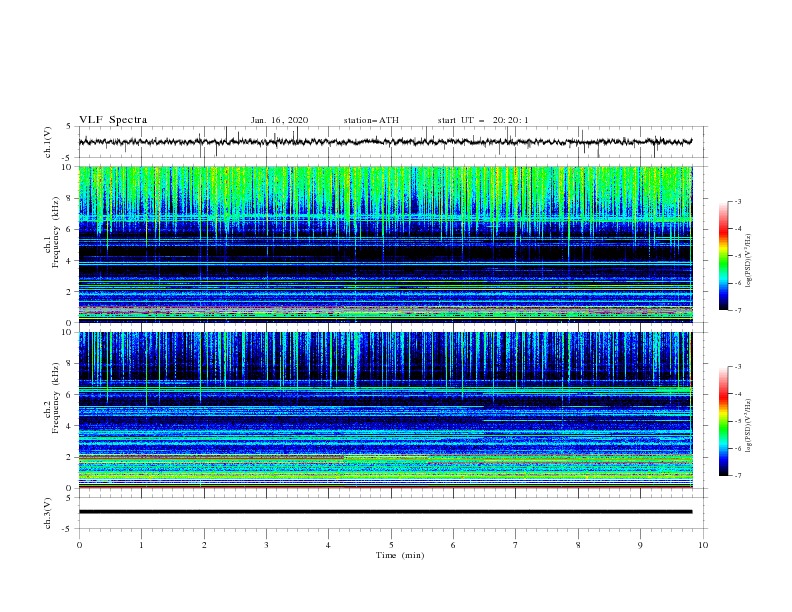Click the ch.1 voltage waveform trace
The height and width of the screenshot is (612, 792).
tap(385, 142)
